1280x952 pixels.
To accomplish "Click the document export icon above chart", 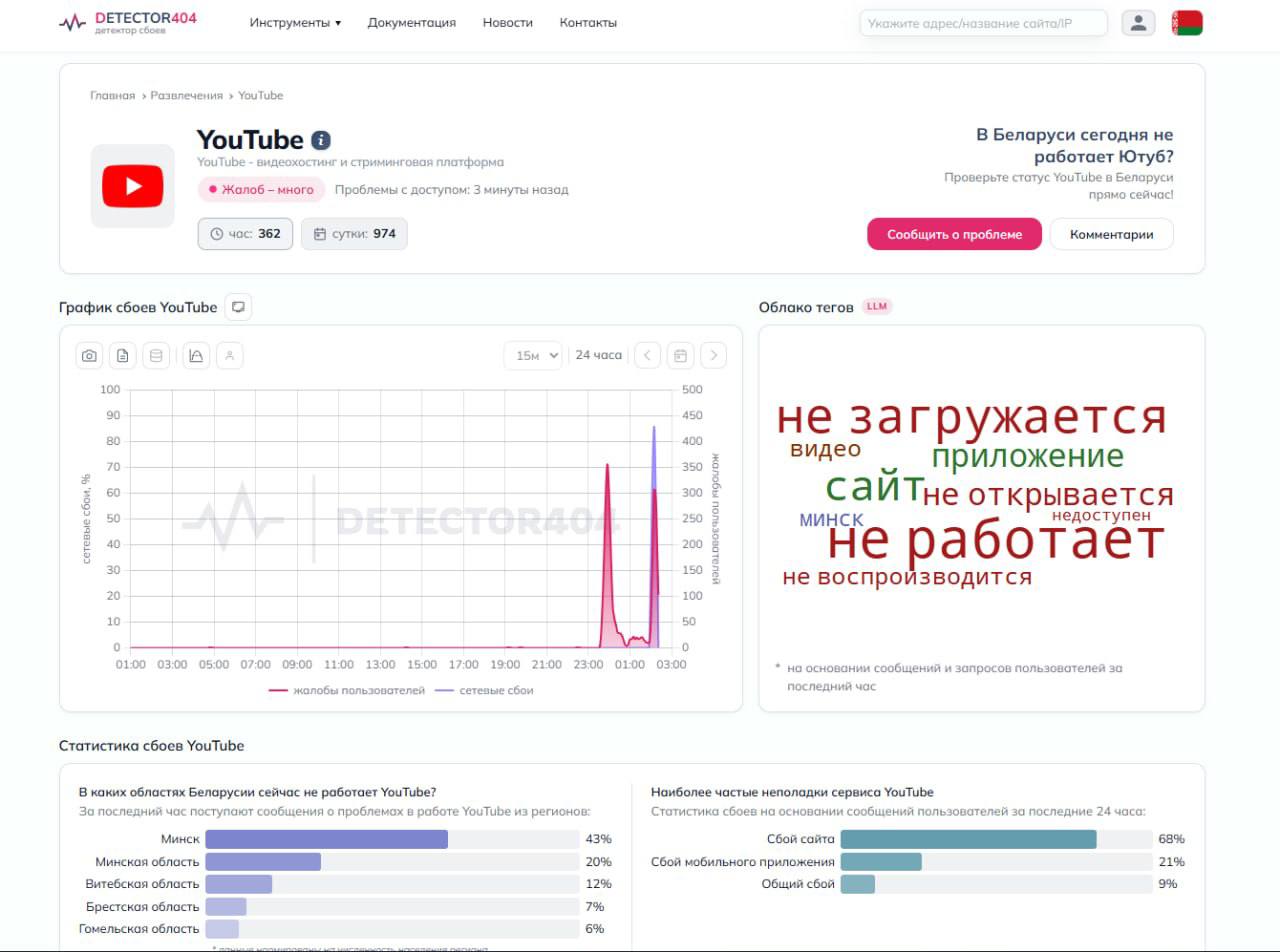I will pos(122,355).
